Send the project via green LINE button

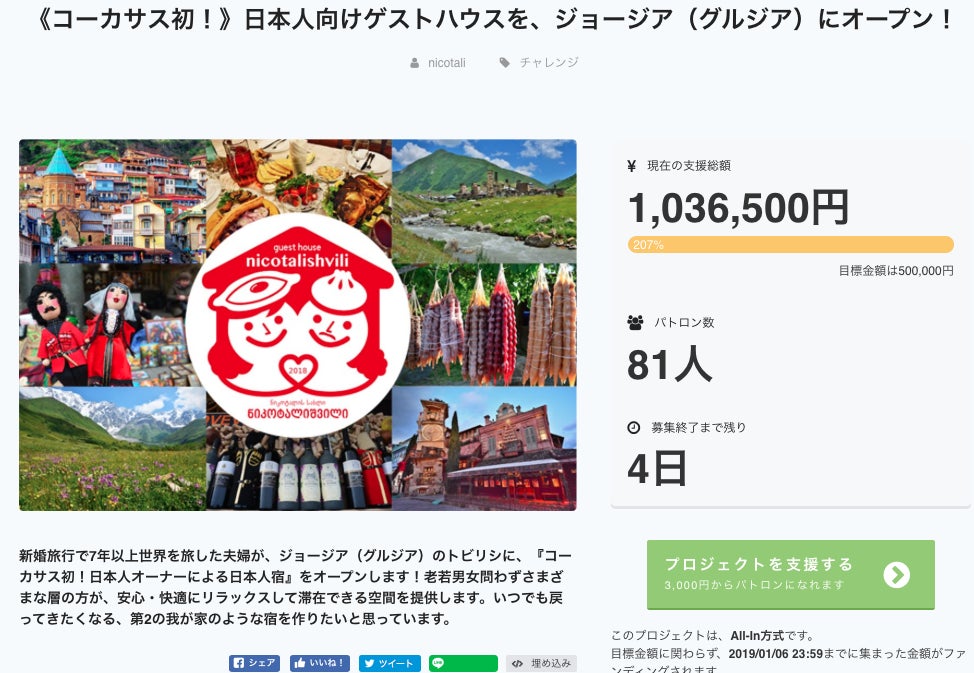463,663
